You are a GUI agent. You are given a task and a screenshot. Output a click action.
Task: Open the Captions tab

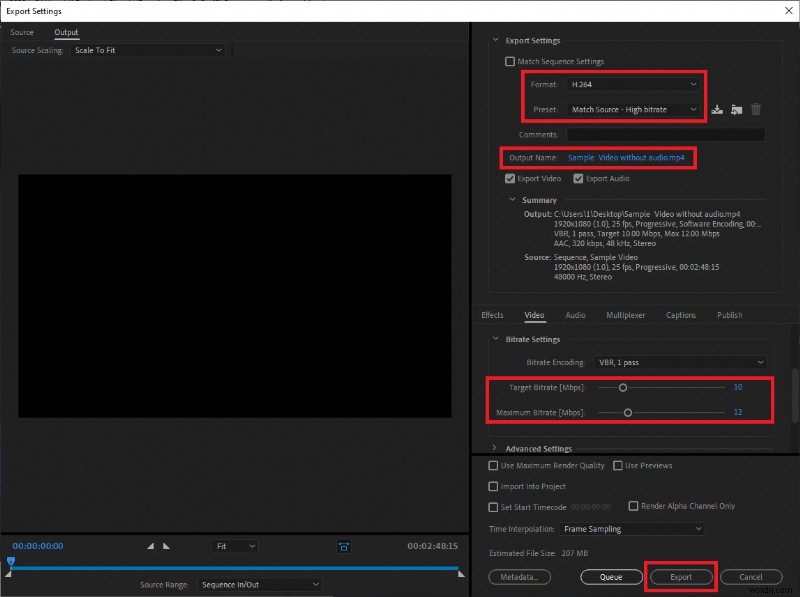pos(681,315)
